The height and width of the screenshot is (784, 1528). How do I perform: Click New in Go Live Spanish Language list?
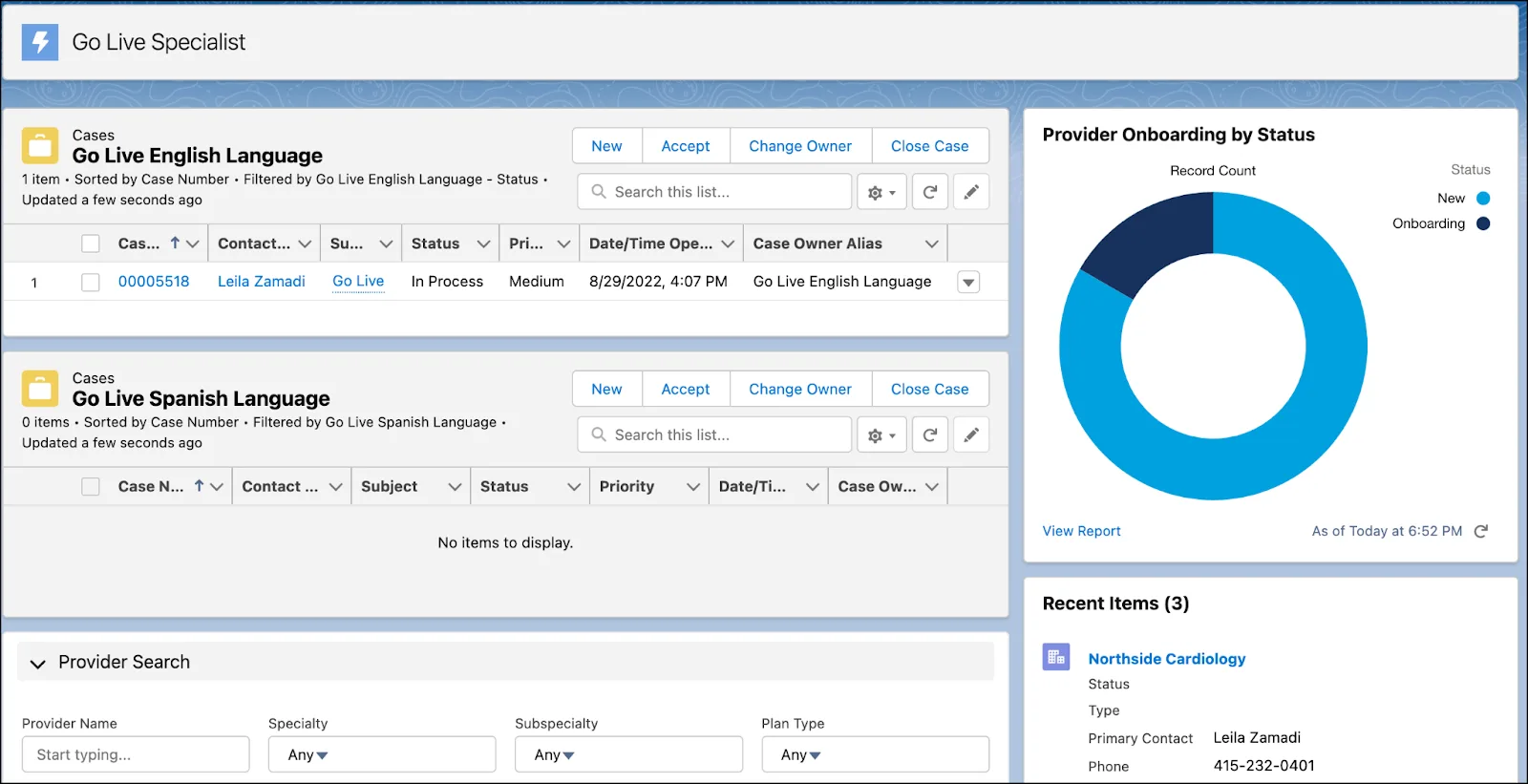click(607, 389)
